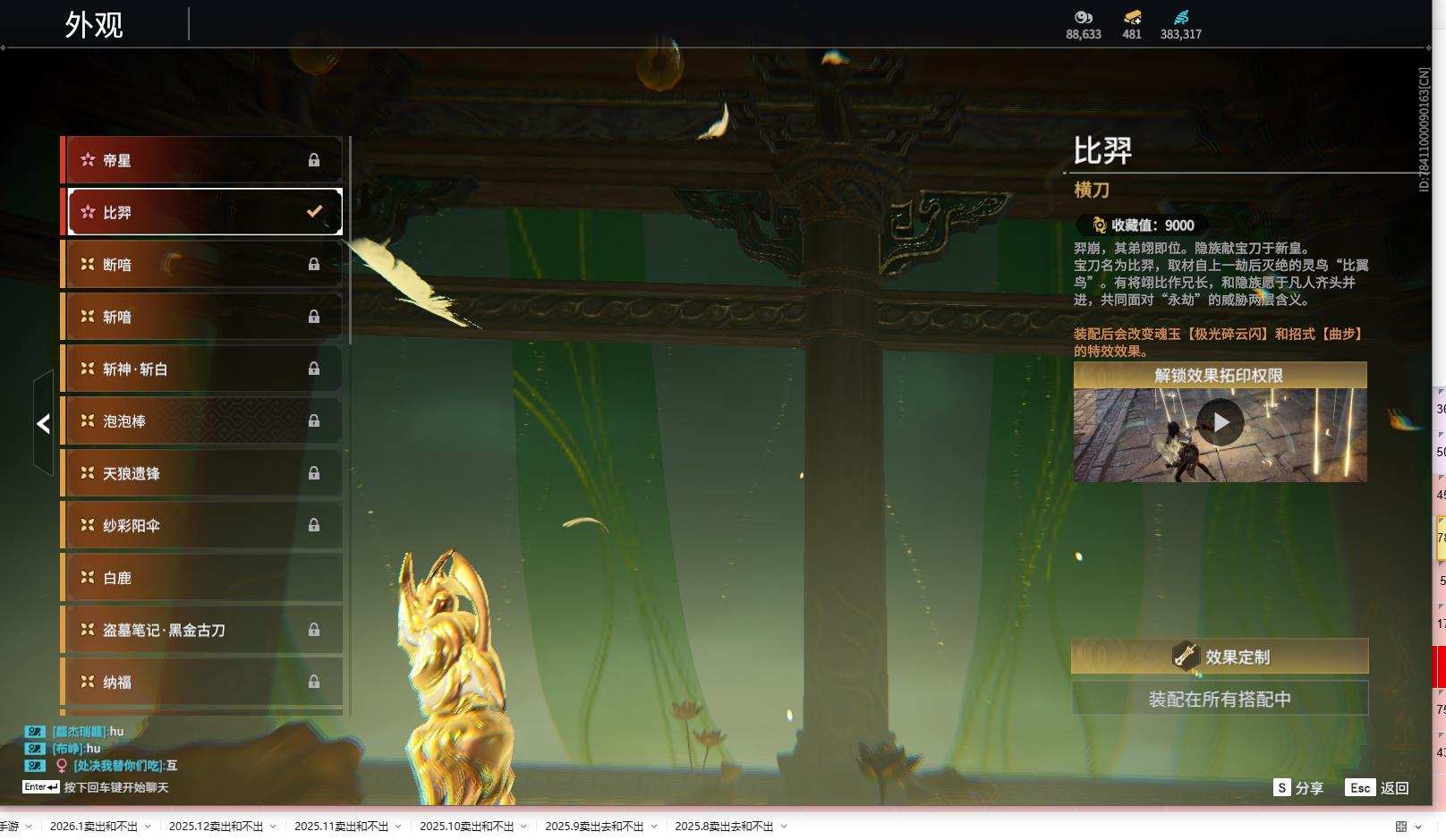Click the lock icon on the 纳福 row

pos(314,682)
